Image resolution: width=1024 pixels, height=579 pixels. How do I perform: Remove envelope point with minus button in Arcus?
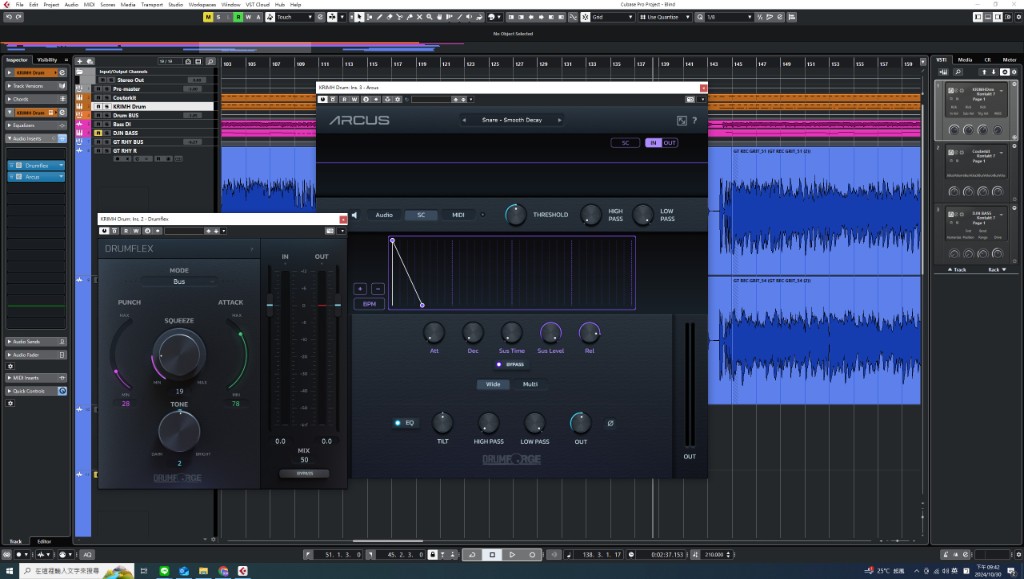coord(377,289)
